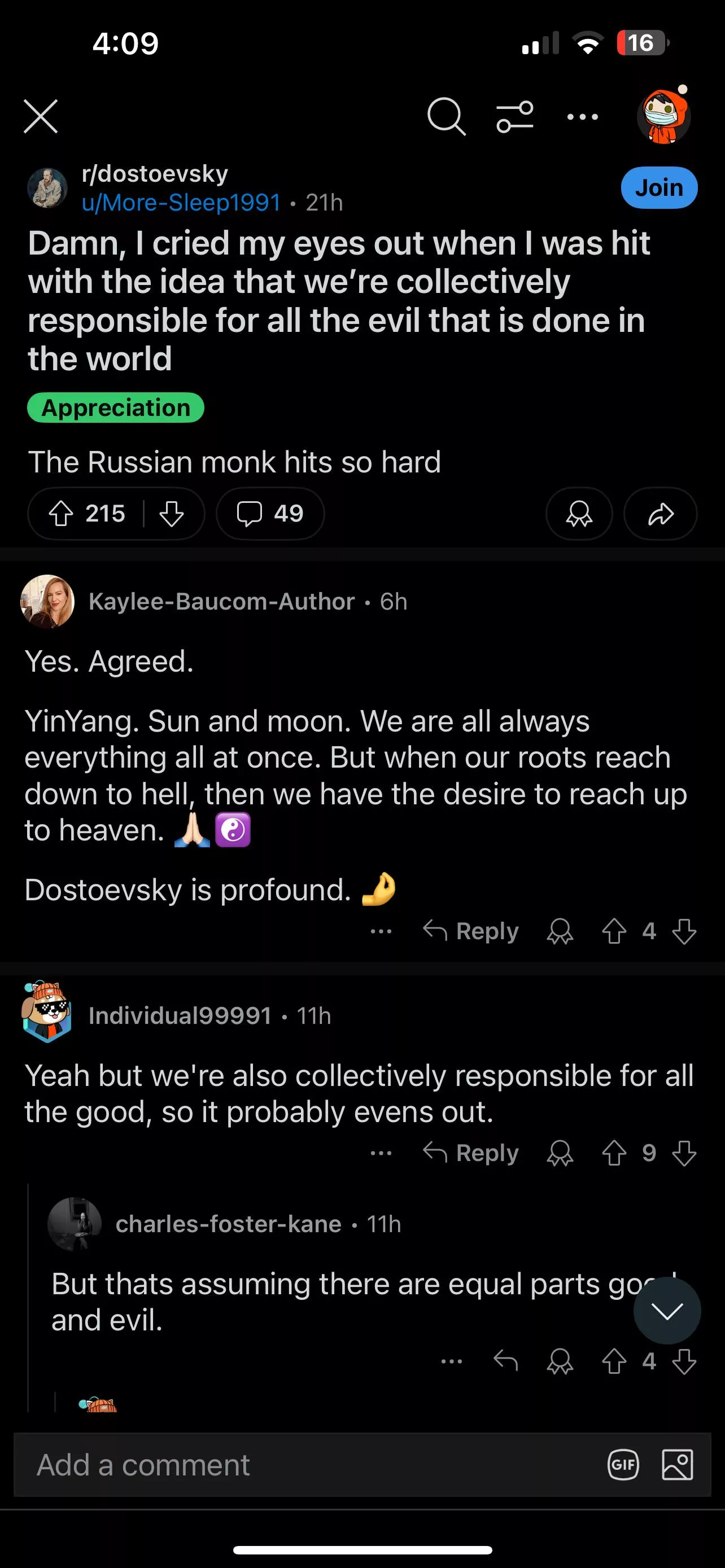
Task: Open u/More-Sleep1991 profile link
Action: (x=181, y=203)
